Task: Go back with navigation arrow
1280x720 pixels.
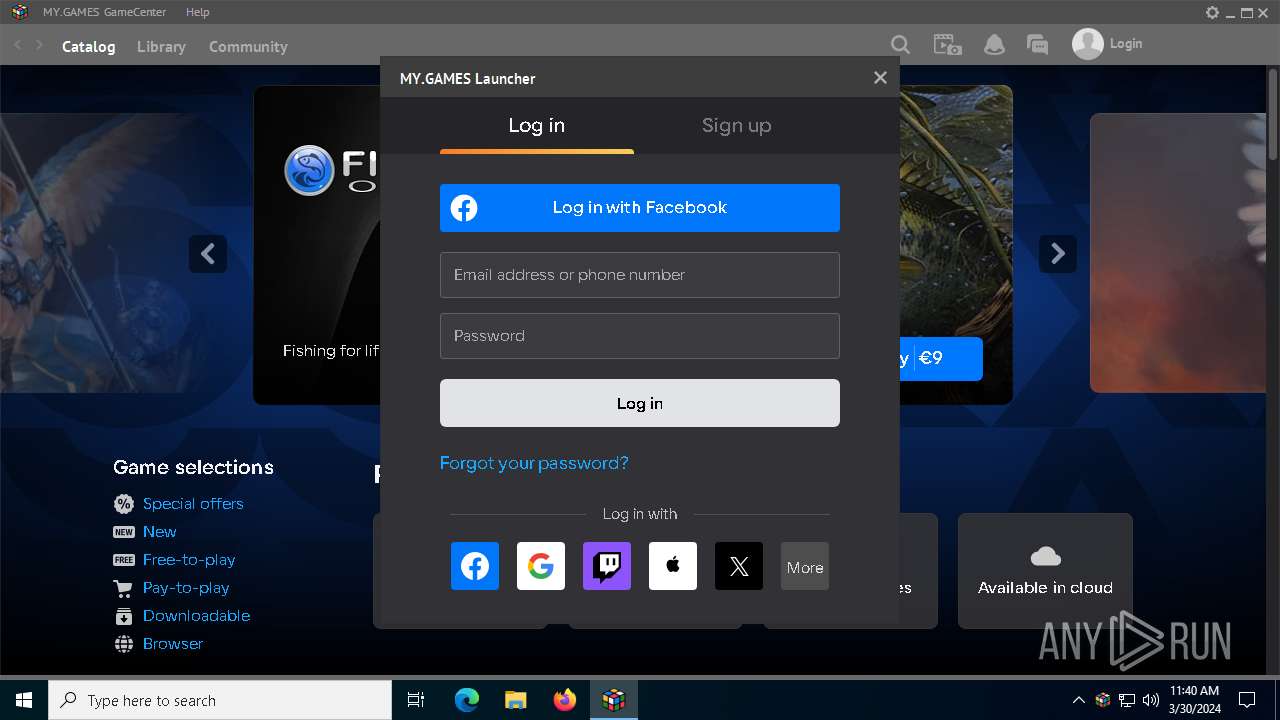Action: click(17, 46)
